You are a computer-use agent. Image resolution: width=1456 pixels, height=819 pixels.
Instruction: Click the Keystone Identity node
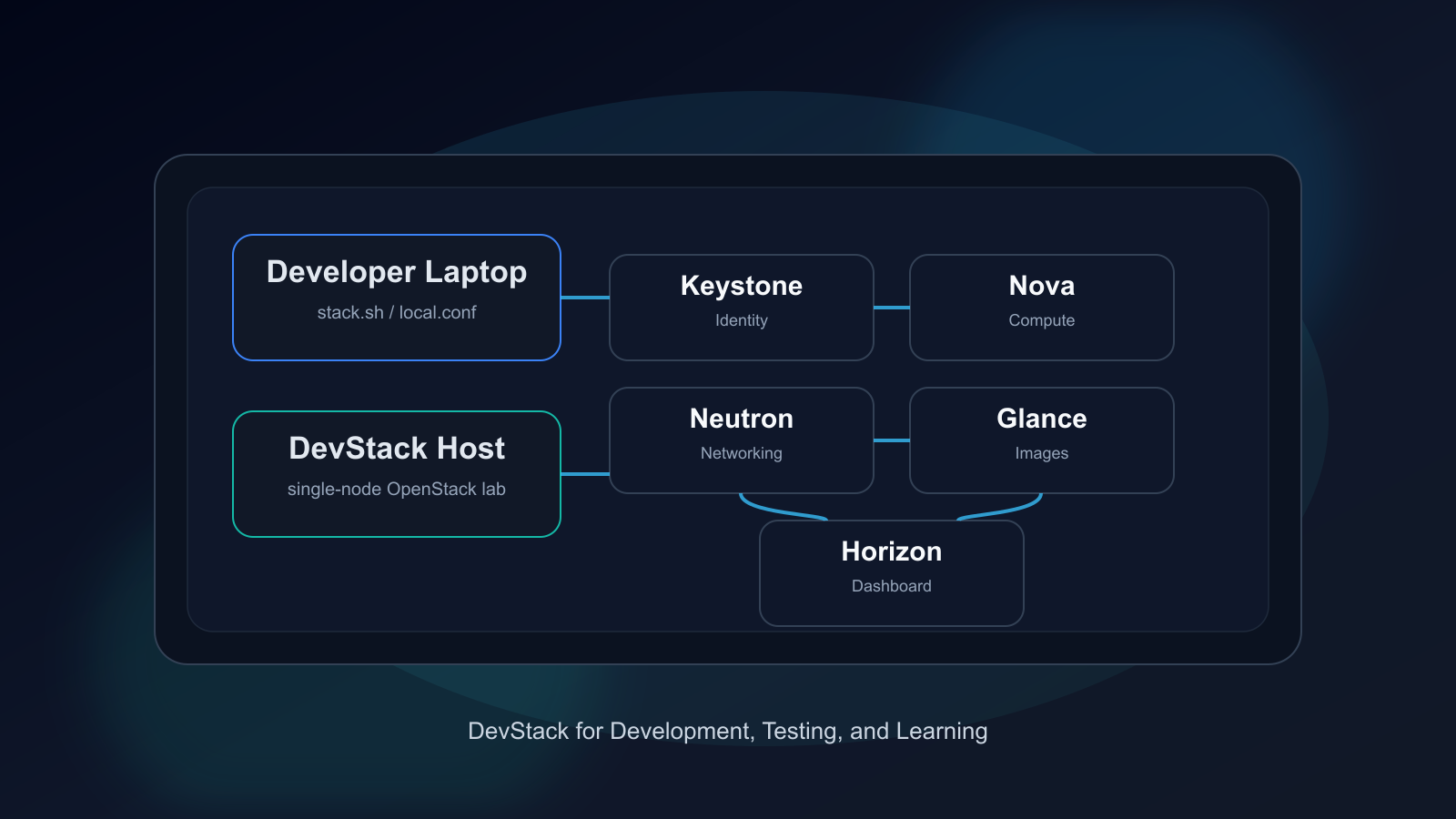tap(742, 308)
